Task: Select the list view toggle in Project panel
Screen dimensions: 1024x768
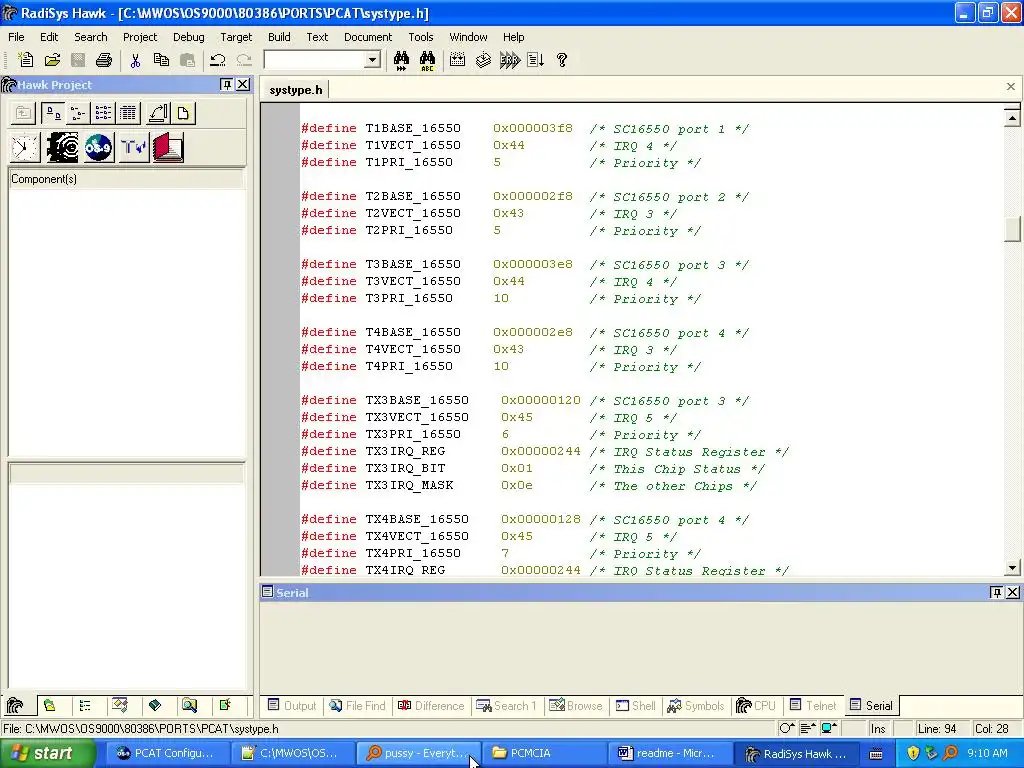Action: click(103, 113)
